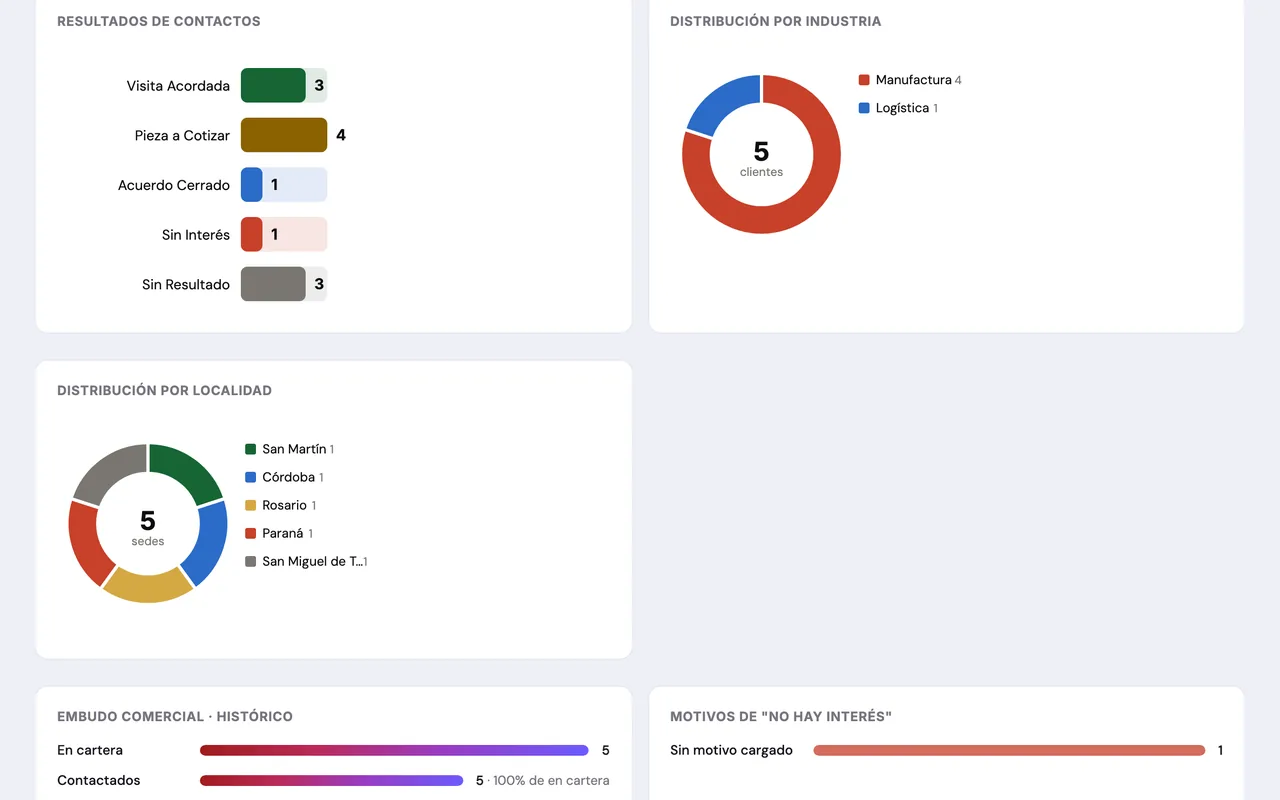Click the "Resultados de Contactos" heading

[159, 21]
